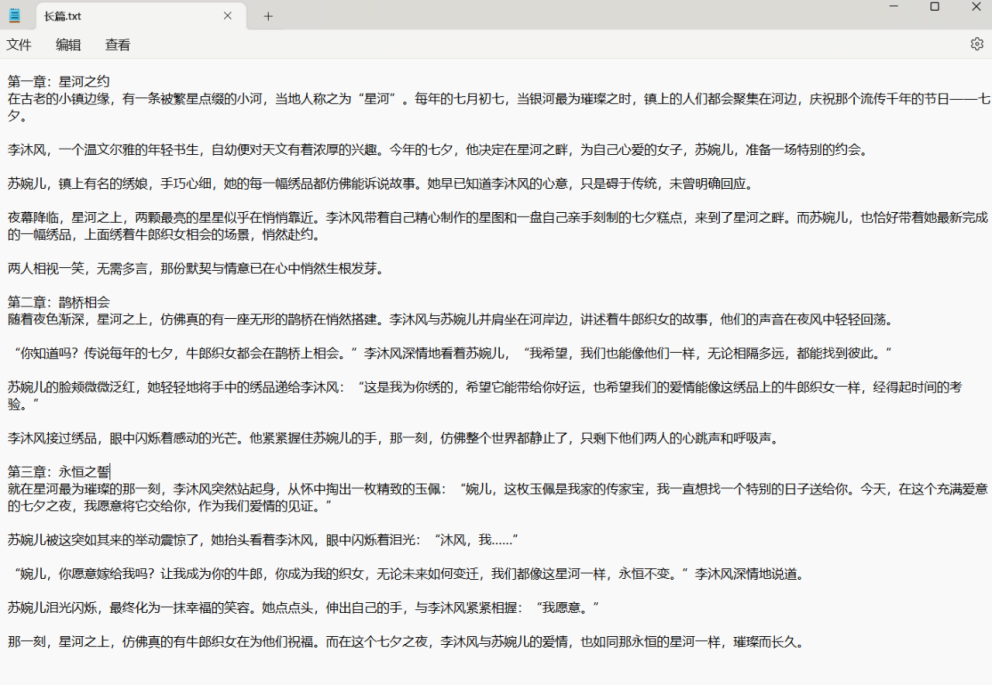Click final paragraph starting 那一刻，星河之上
Image resolution: width=992 pixels, height=686 pixels.
pyautogui.click(x=406, y=642)
